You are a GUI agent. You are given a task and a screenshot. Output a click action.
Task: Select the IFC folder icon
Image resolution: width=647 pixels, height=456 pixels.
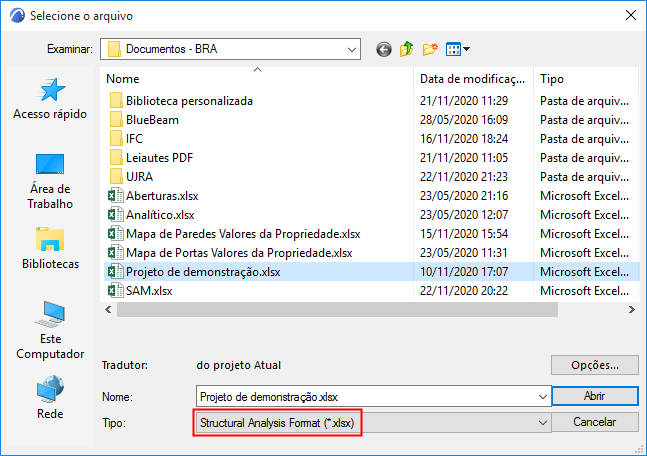tap(116, 139)
